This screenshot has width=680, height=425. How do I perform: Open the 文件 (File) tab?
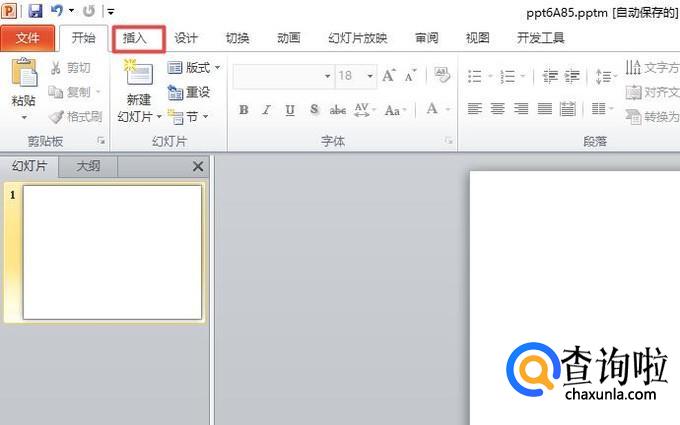tap(27, 38)
